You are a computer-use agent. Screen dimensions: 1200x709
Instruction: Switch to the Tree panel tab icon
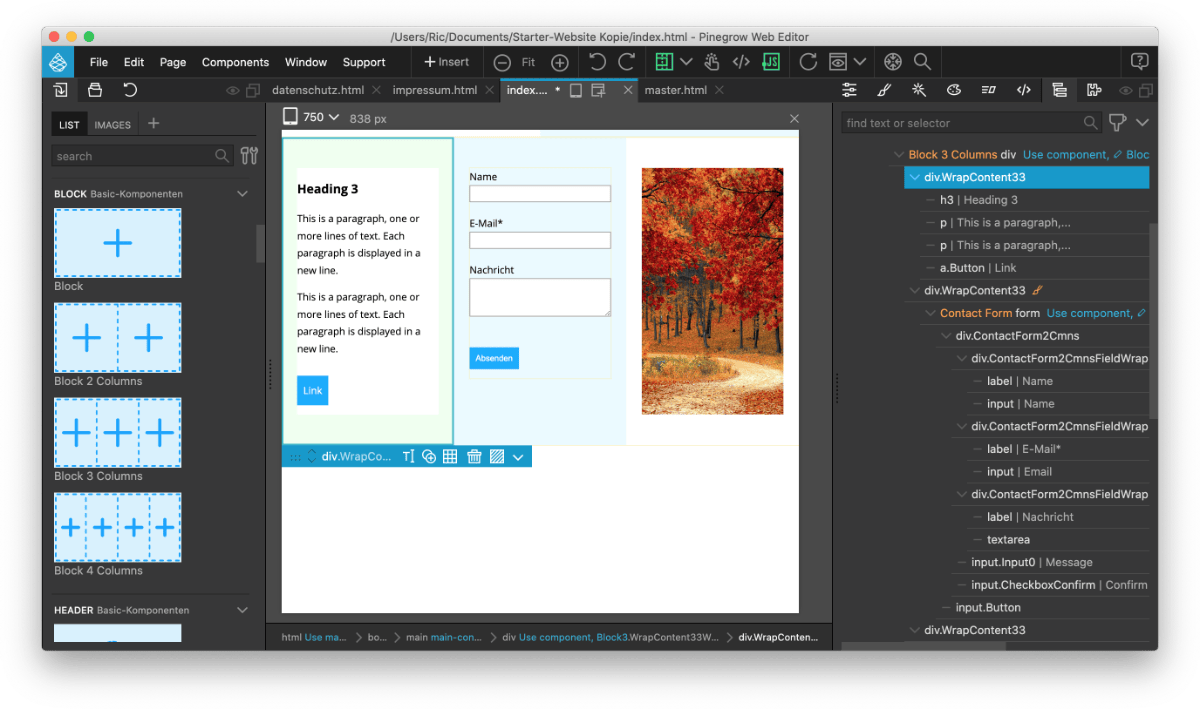pos(1059,90)
